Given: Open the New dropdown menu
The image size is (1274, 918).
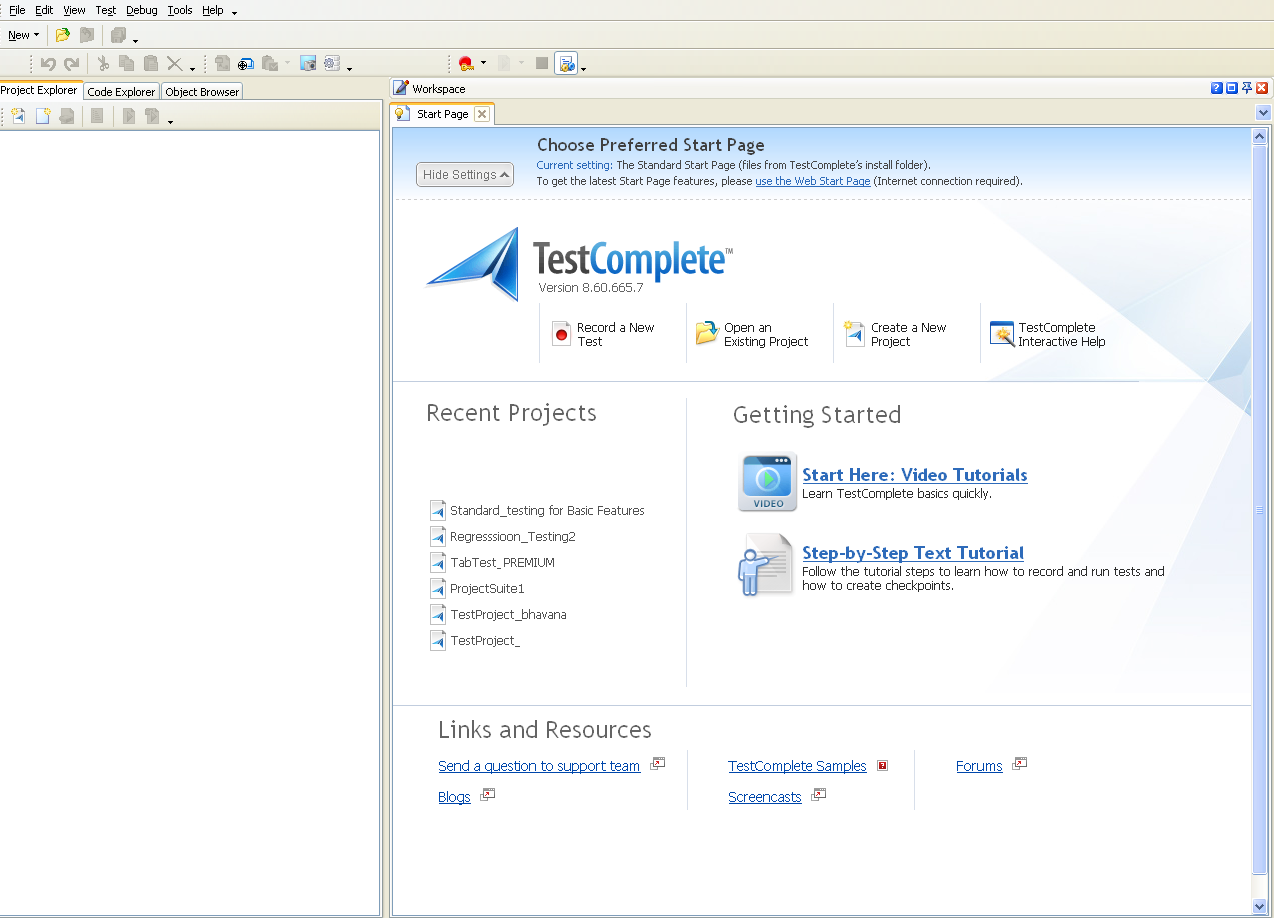Looking at the screenshot, I should point(22,35).
